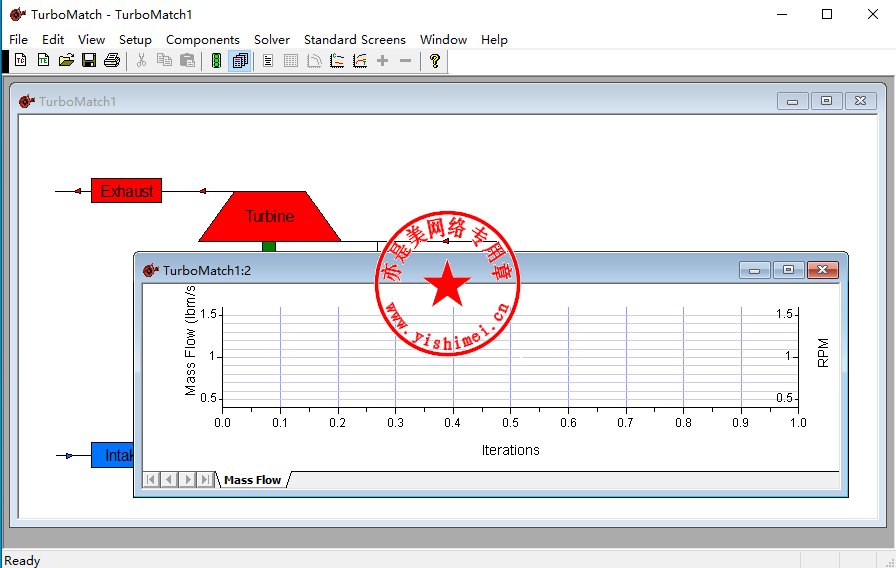Image resolution: width=896 pixels, height=568 pixels.
Task: Click the Paste clipboard icon
Action: [187, 60]
